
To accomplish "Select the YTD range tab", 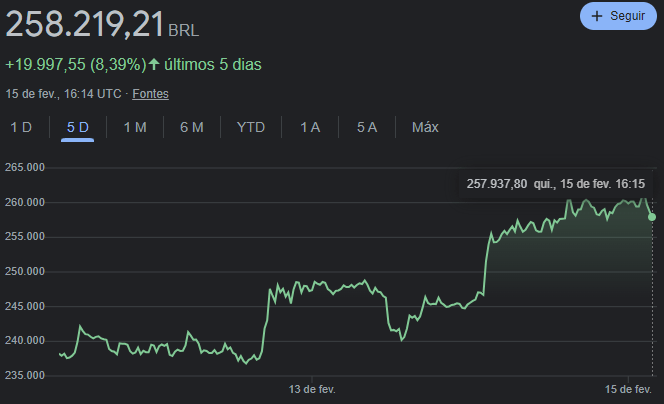I will pyautogui.click(x=251, y=127).
